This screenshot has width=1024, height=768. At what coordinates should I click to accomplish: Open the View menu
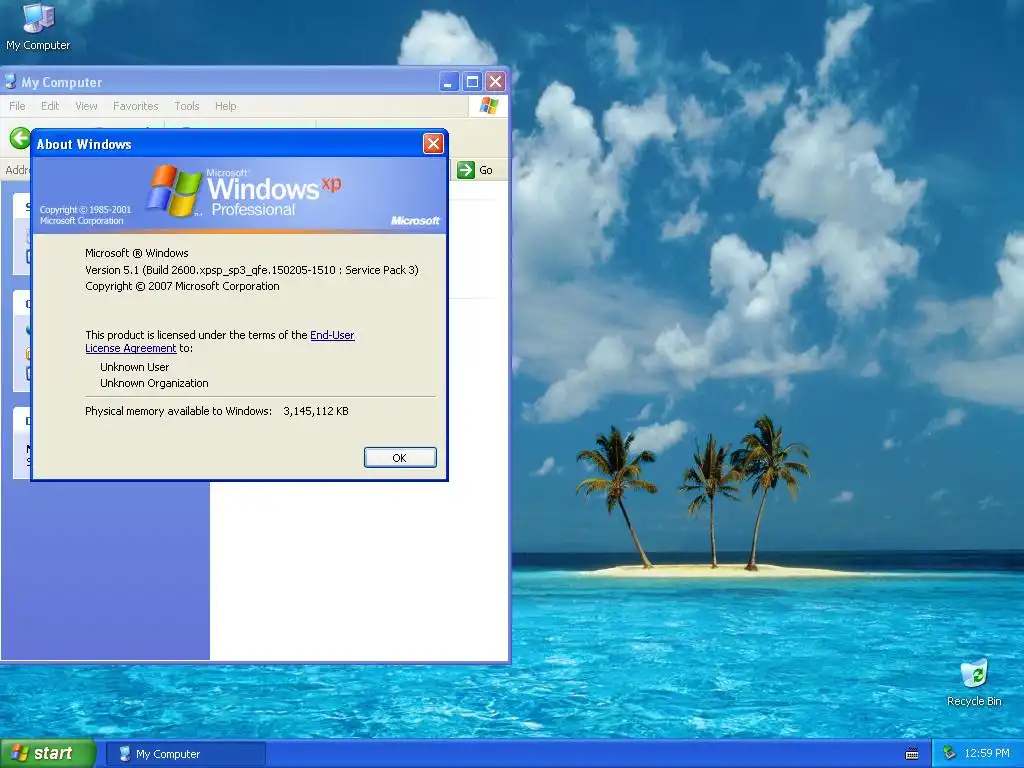(86, 106)
